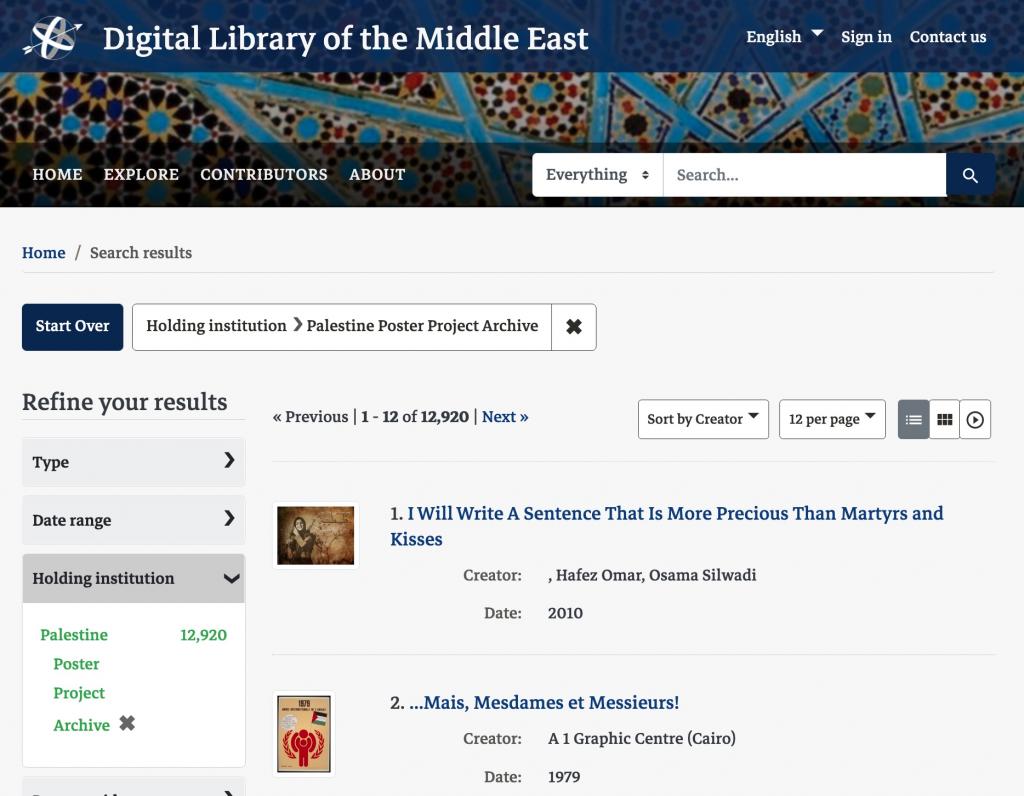Open the 12 per page dropdown
This screenshot has width=1024, height=796.
pos(832,419)
